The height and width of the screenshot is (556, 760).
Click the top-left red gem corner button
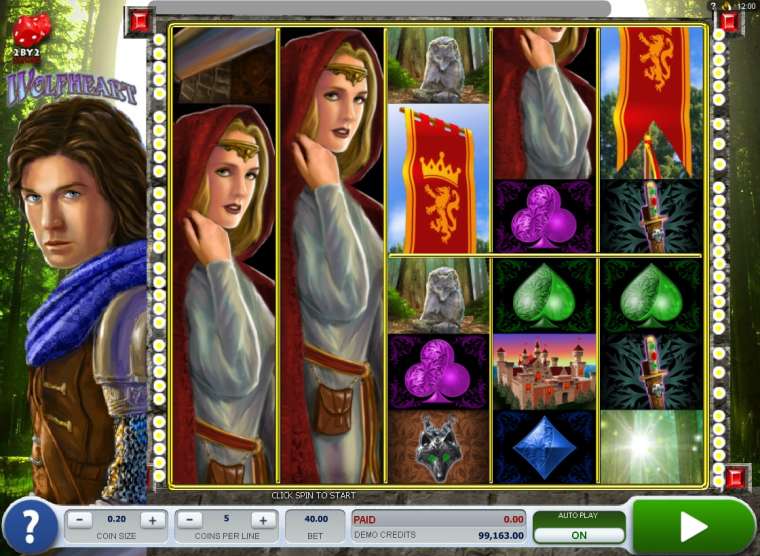140,21
